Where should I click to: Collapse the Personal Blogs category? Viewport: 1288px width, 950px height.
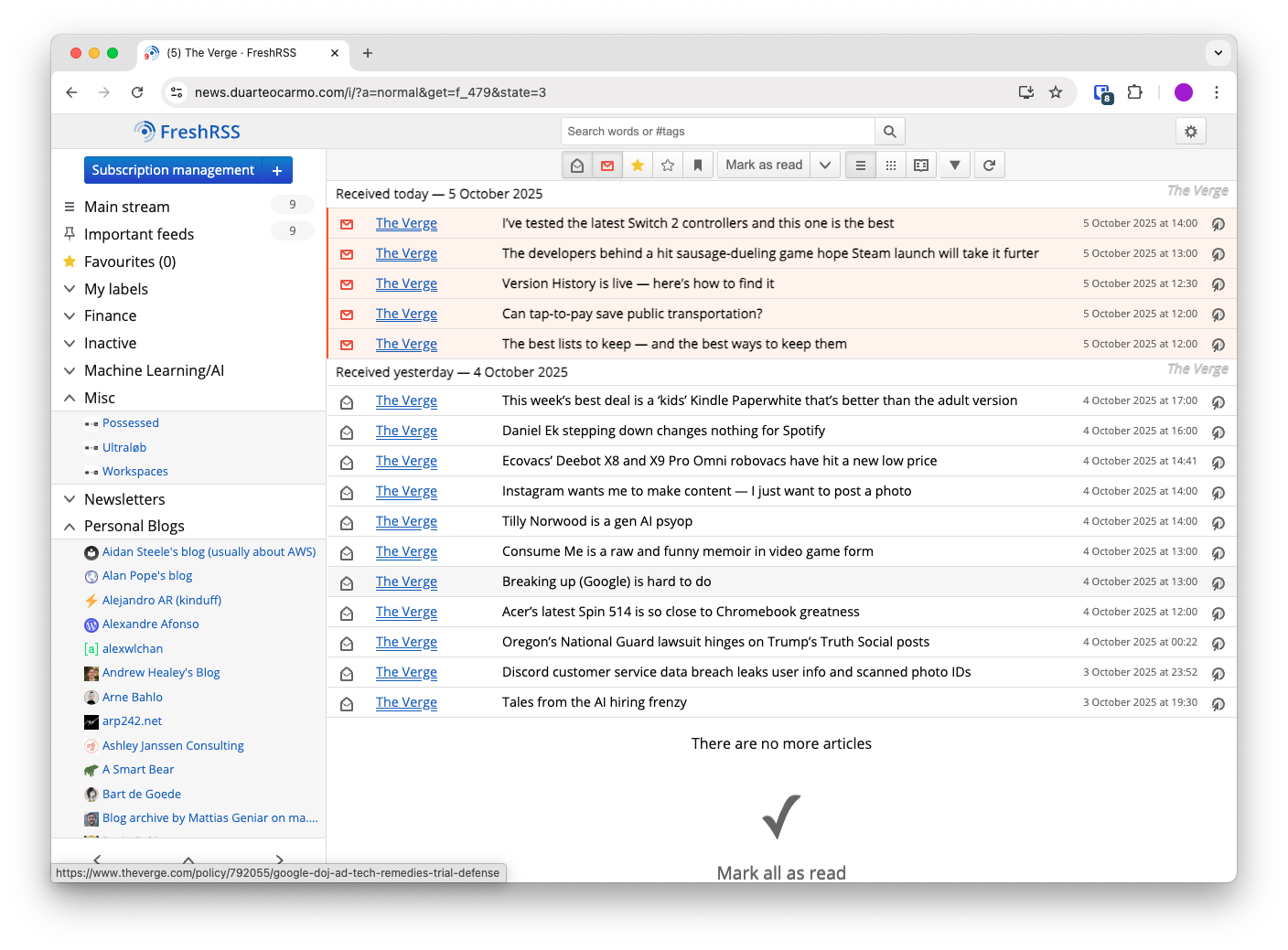click(x=70, y=527)
